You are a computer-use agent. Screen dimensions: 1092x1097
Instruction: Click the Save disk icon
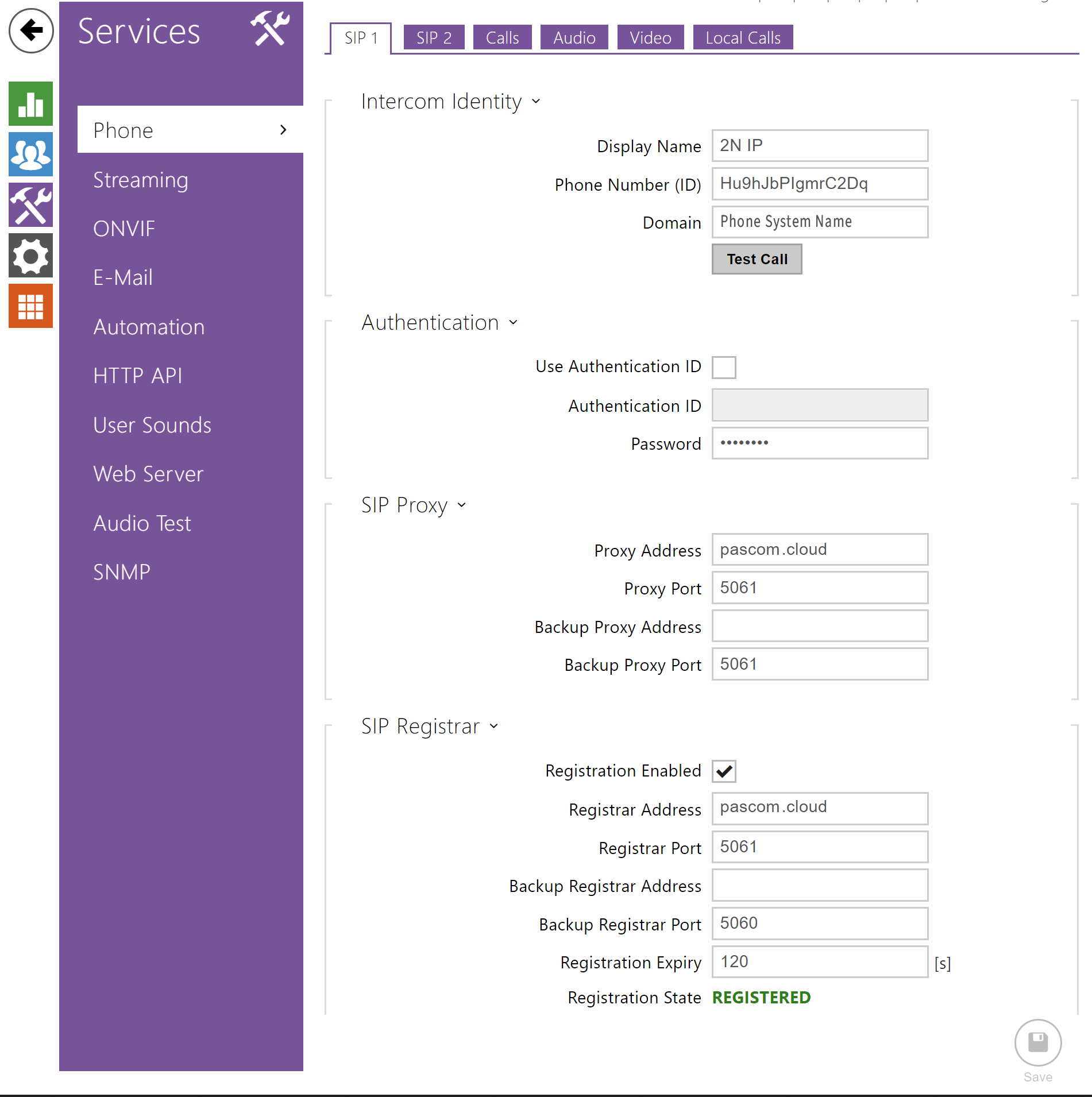pyautogui.click(x=1038, y=1042)
